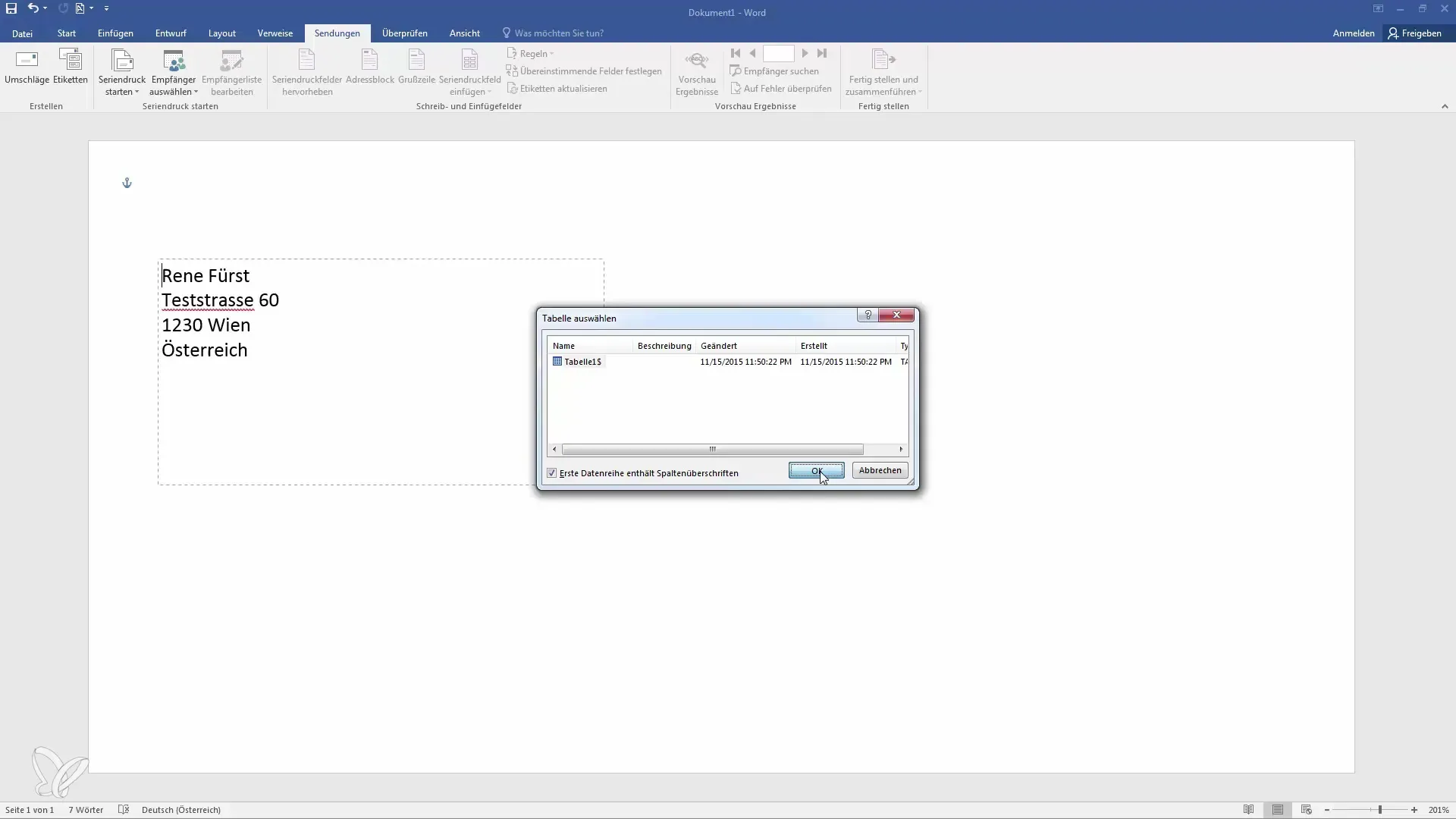Viewport: 1456px width, 819px height.
Task: Open Regeln dropdown
Action: pos(531,54)
